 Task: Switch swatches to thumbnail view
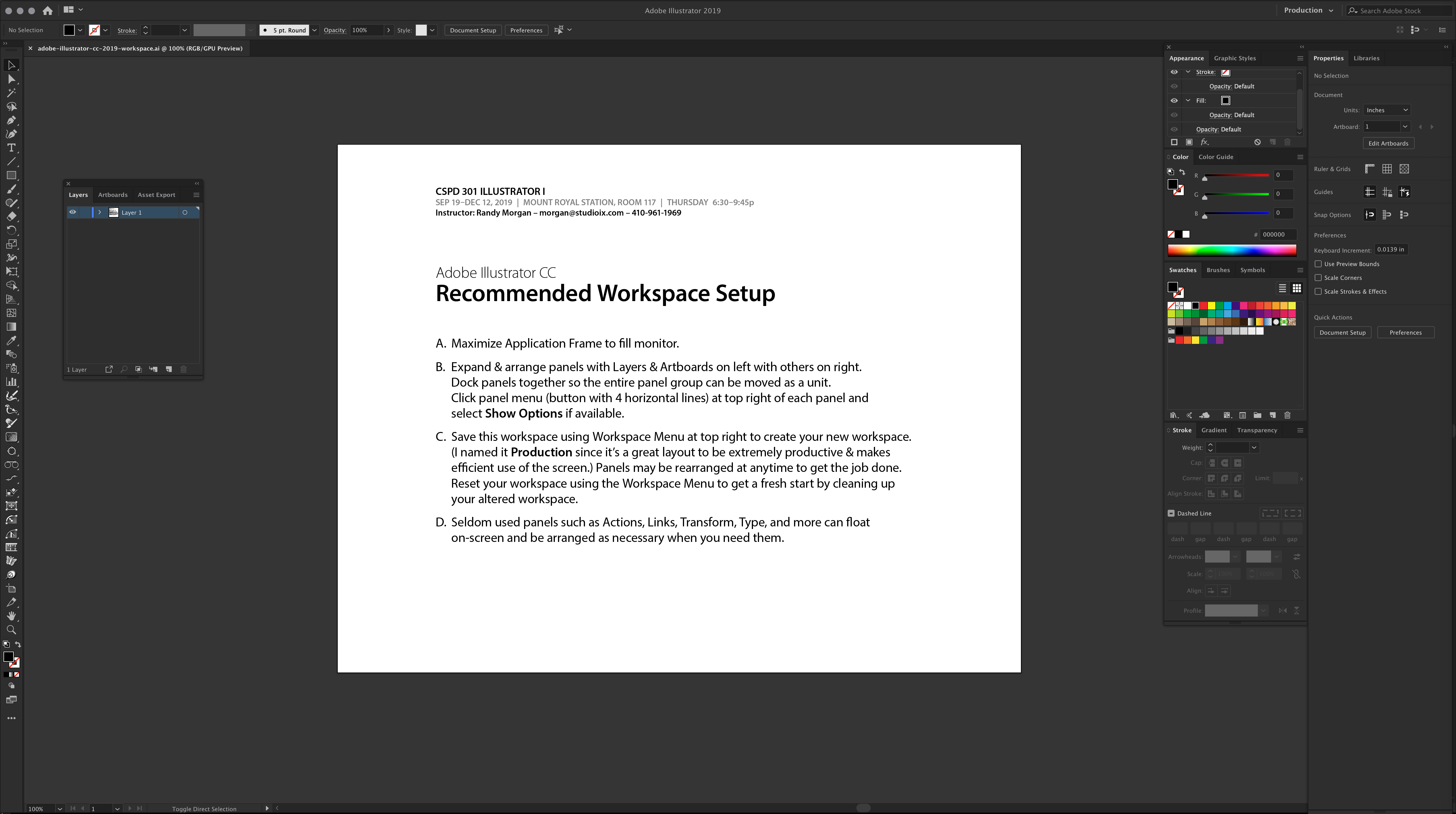click(x=1297, y=288)
